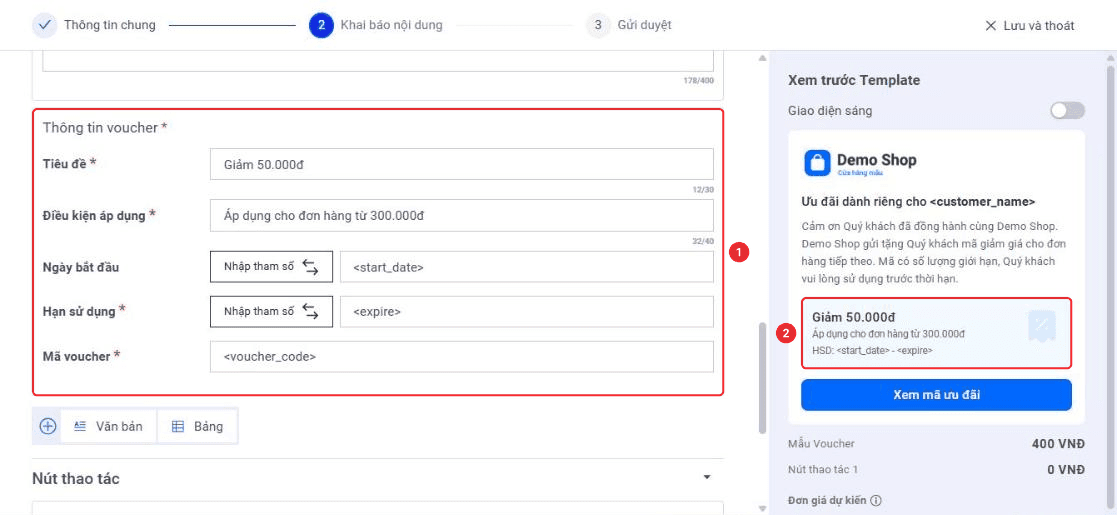This screenshot has width=1117, height=515.
Task: Click the <expire> parameter field
Action: pyautogui.click(x=526, y=311)
